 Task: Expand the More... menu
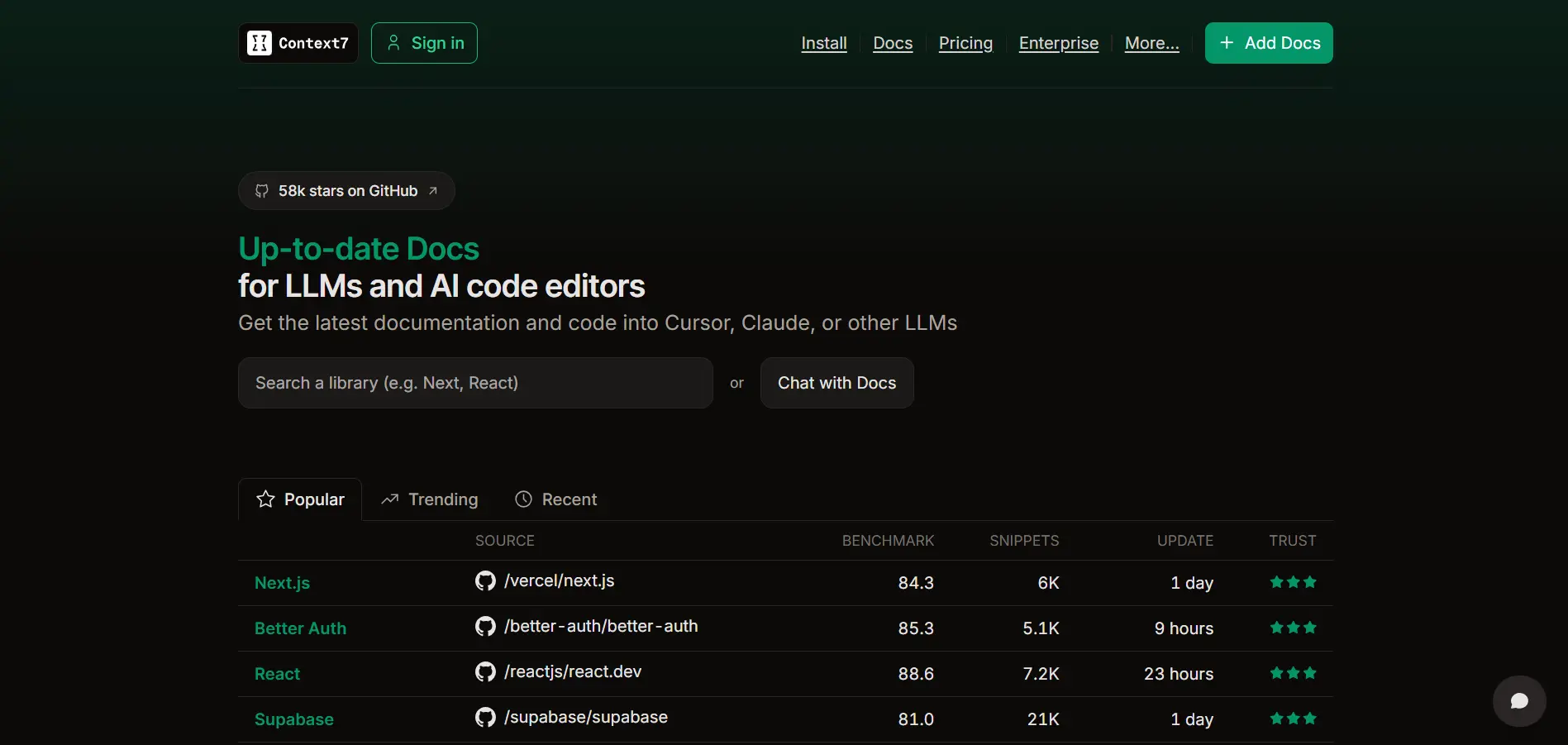(x=1151, y=43)
